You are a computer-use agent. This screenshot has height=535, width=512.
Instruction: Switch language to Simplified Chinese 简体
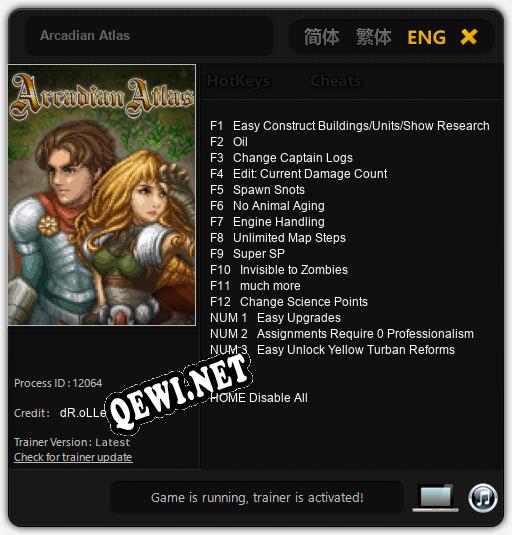(x=321, y=37)
